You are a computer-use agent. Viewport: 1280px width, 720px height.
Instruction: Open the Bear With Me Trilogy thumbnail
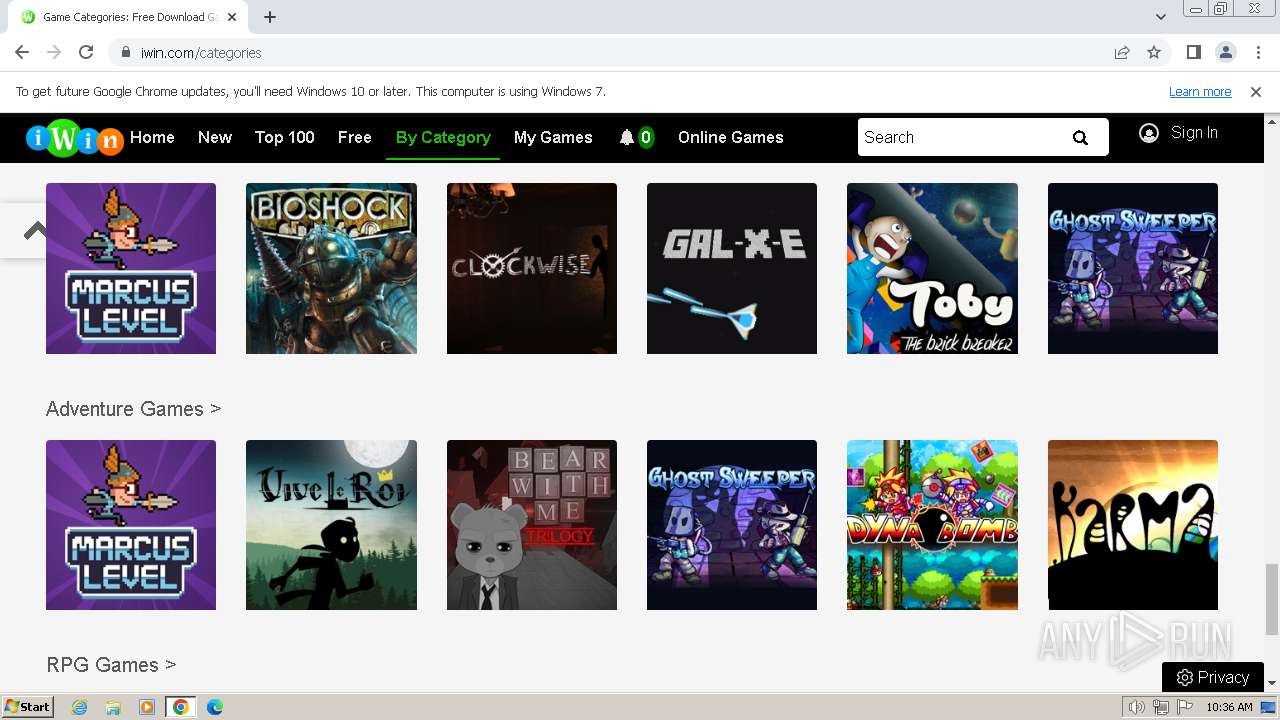pyautogui.click(x=532, y=525)
